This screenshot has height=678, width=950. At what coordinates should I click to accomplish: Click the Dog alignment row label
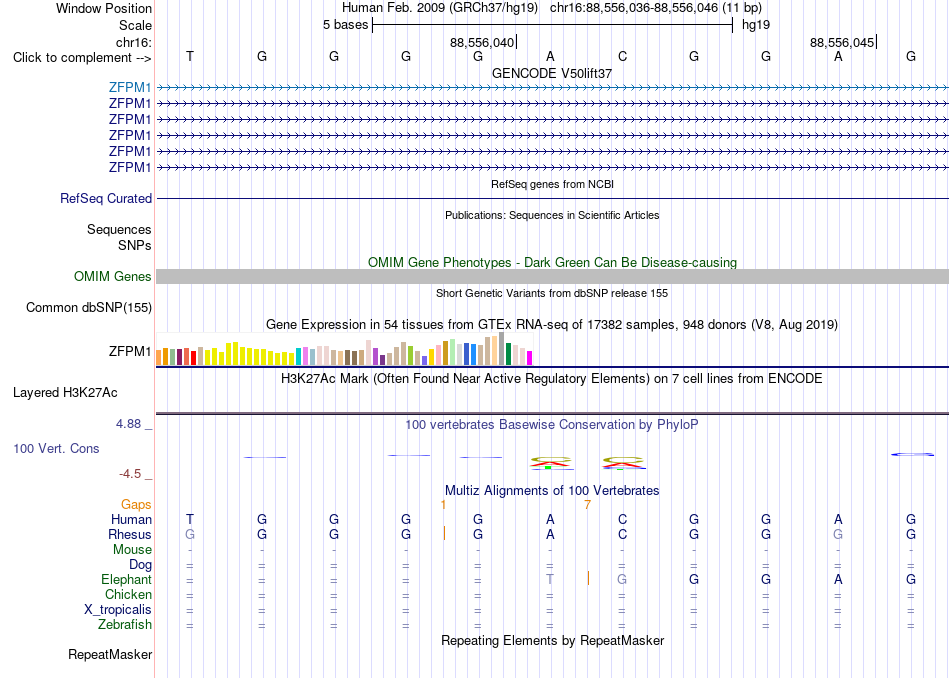(140, 565)
